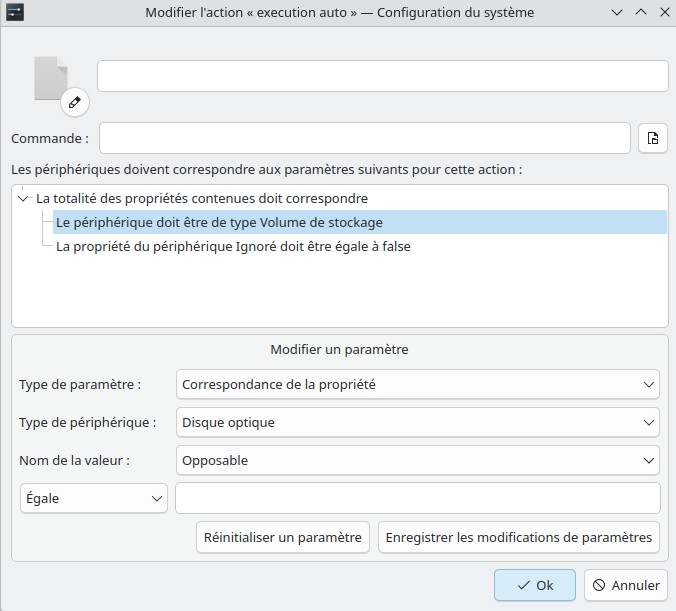Click the system settings icon in title bar

[x=15, y=12]
